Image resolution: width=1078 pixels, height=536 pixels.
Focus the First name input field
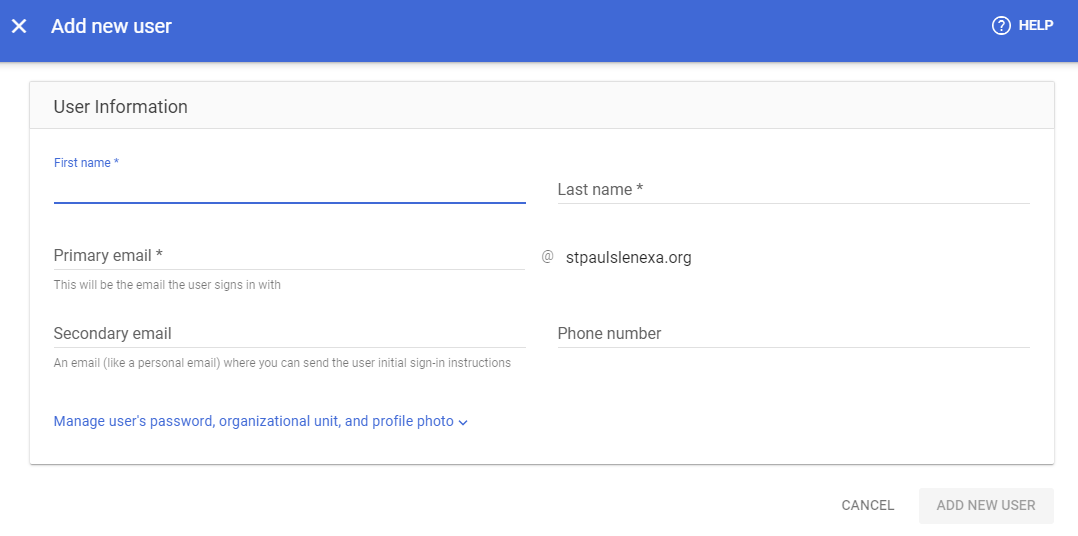pos(289,189)
